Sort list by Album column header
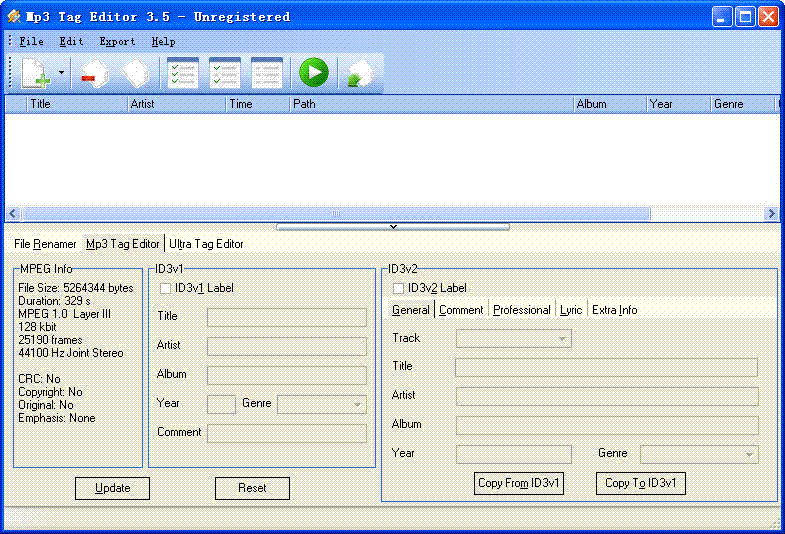785x534 pixels. pos(610,104)
